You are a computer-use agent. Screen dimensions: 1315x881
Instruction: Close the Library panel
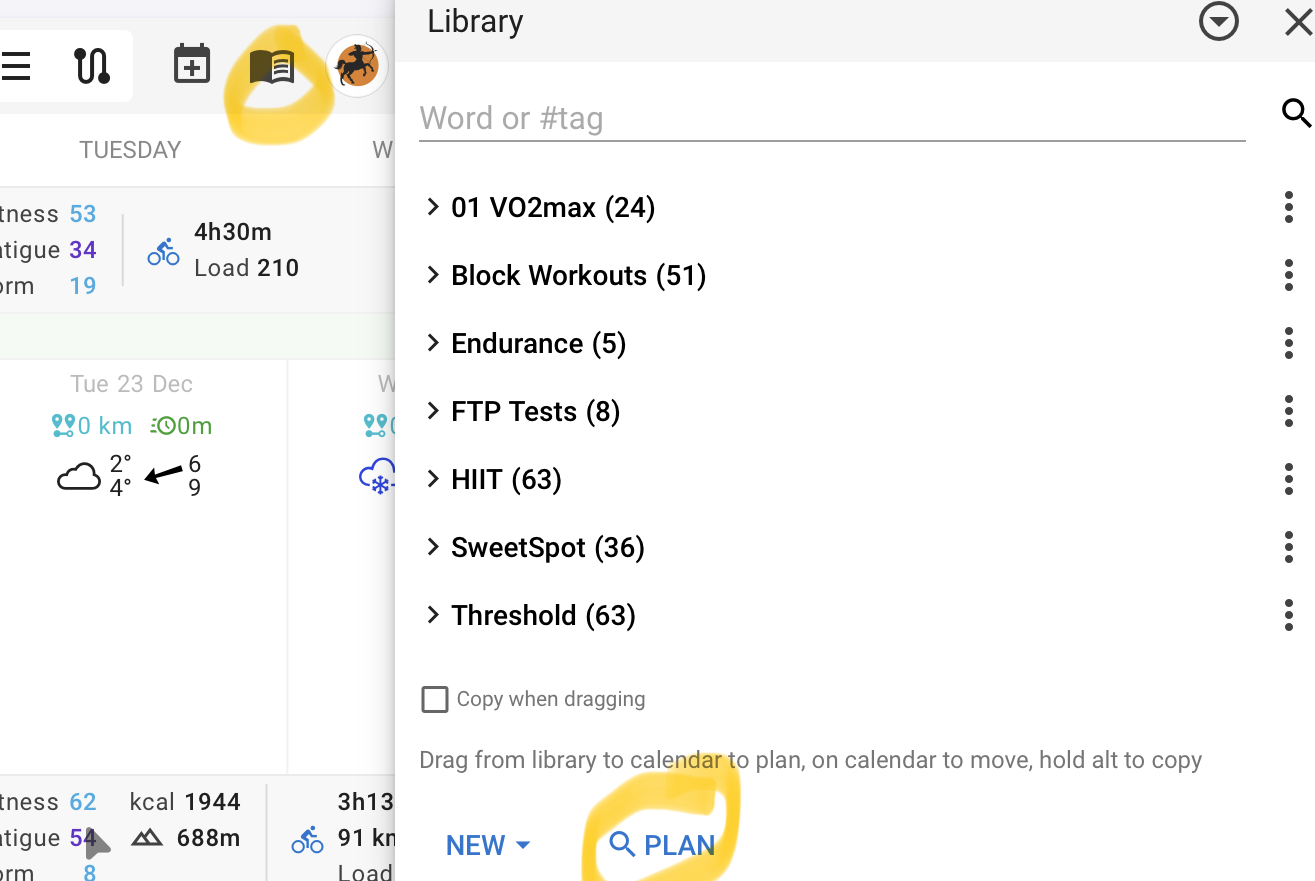1298,22
